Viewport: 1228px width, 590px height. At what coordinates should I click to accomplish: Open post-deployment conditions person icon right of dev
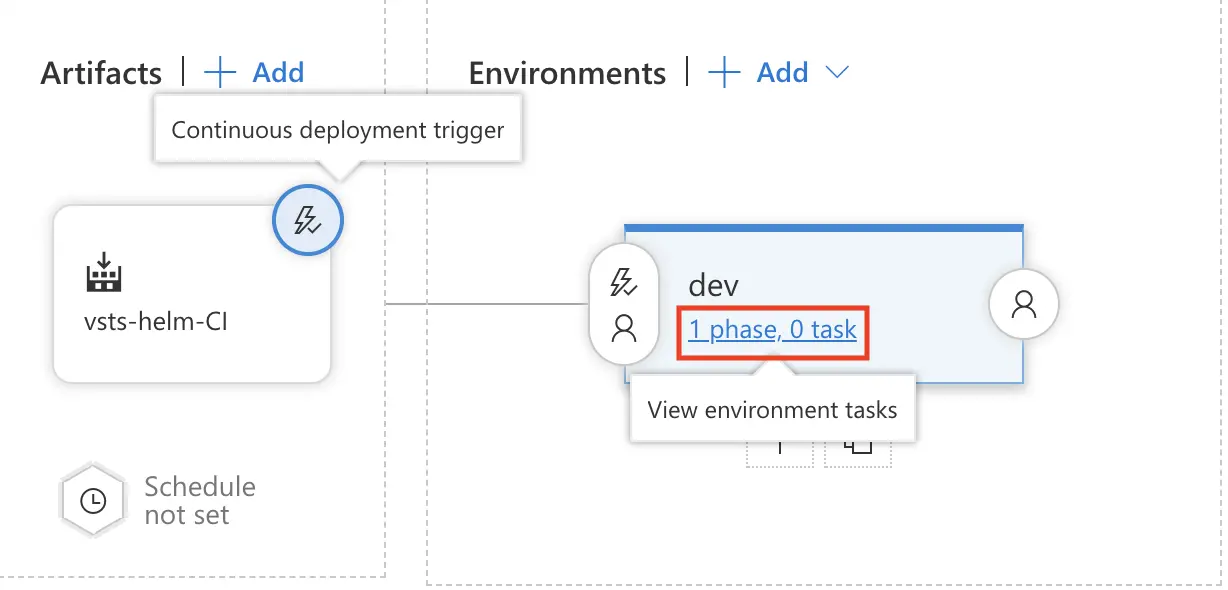click(1024, 304)
